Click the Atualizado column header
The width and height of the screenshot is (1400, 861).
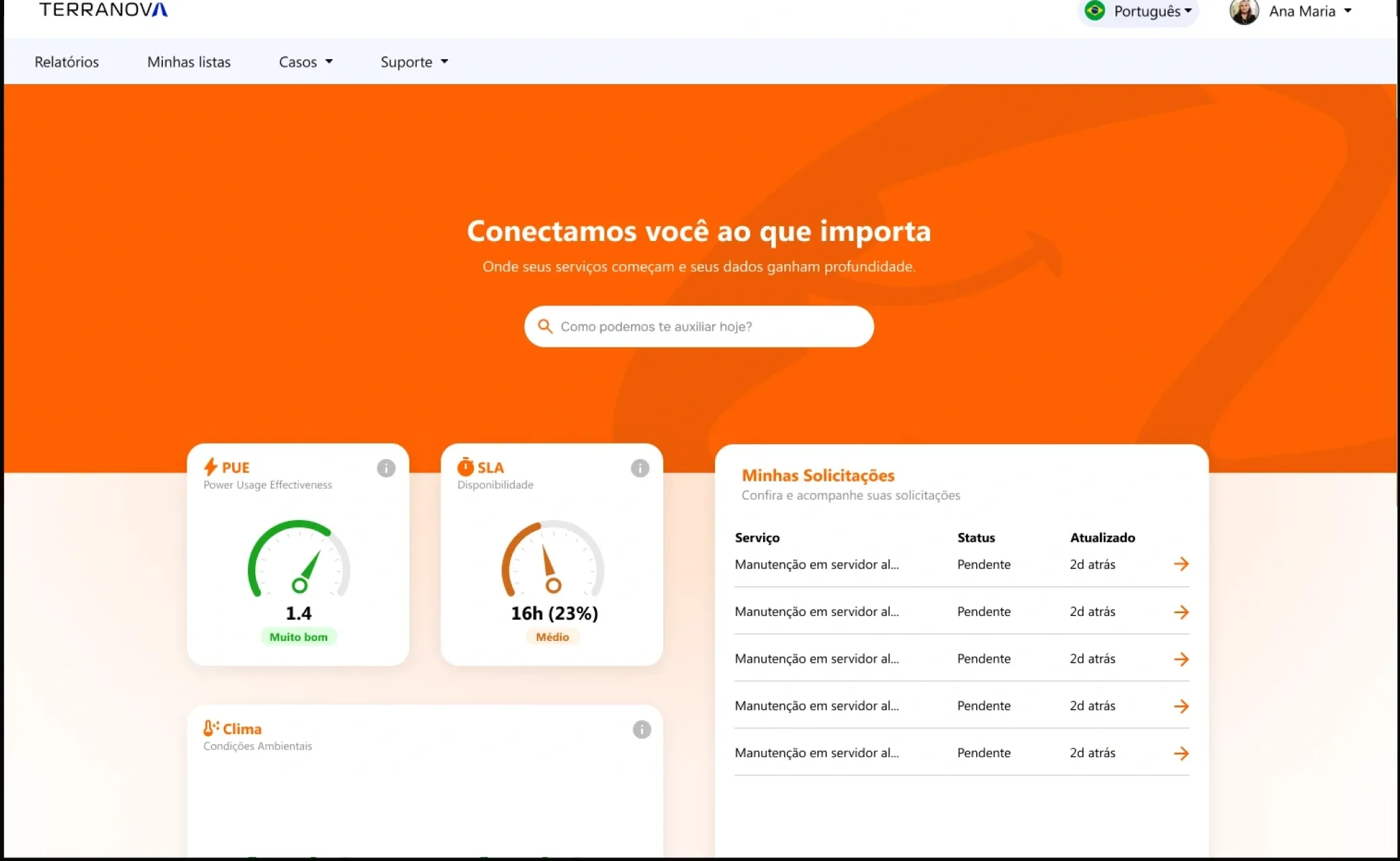[1103, 538]
